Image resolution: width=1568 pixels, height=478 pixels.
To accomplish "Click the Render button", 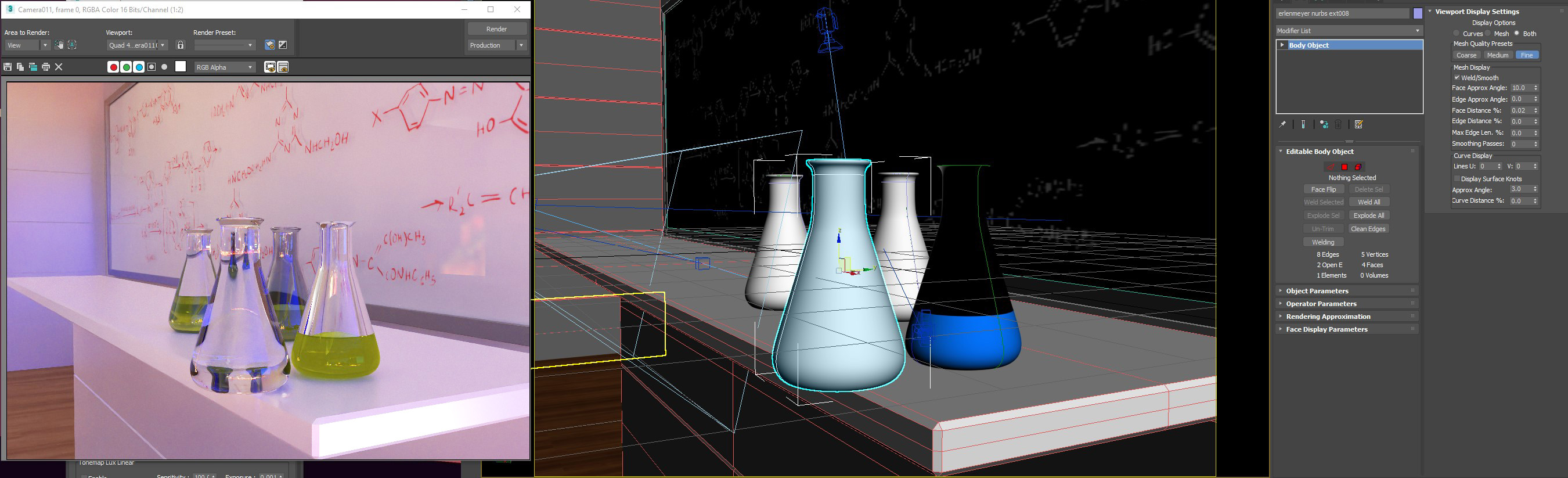I will [x=496, y=28].
